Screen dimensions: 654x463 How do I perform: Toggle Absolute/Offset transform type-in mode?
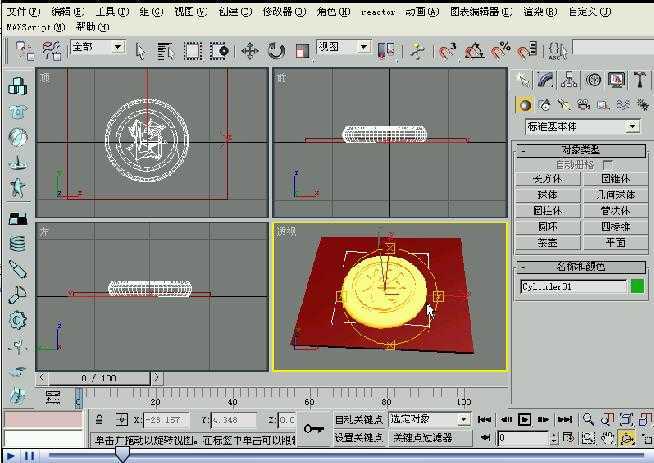point(121,419)
